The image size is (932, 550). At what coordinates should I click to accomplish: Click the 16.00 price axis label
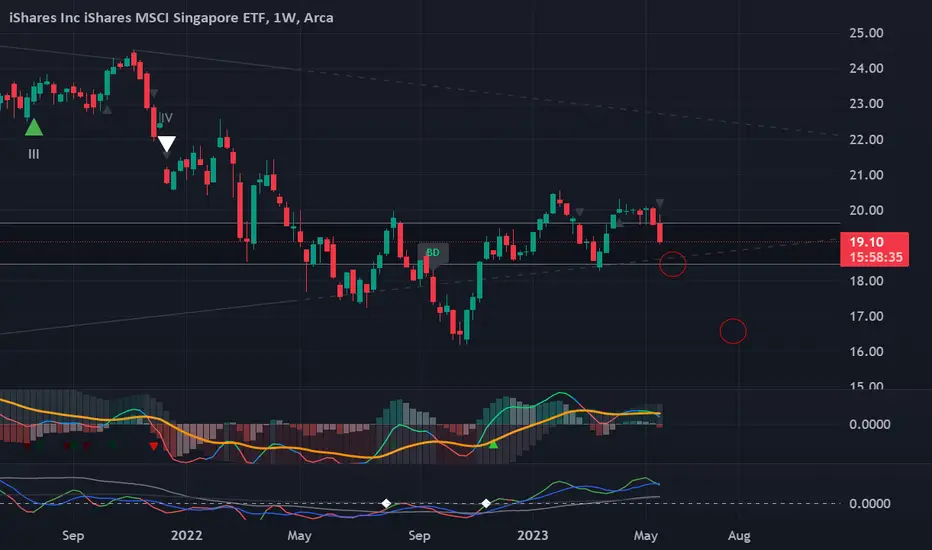click(866, 351)
